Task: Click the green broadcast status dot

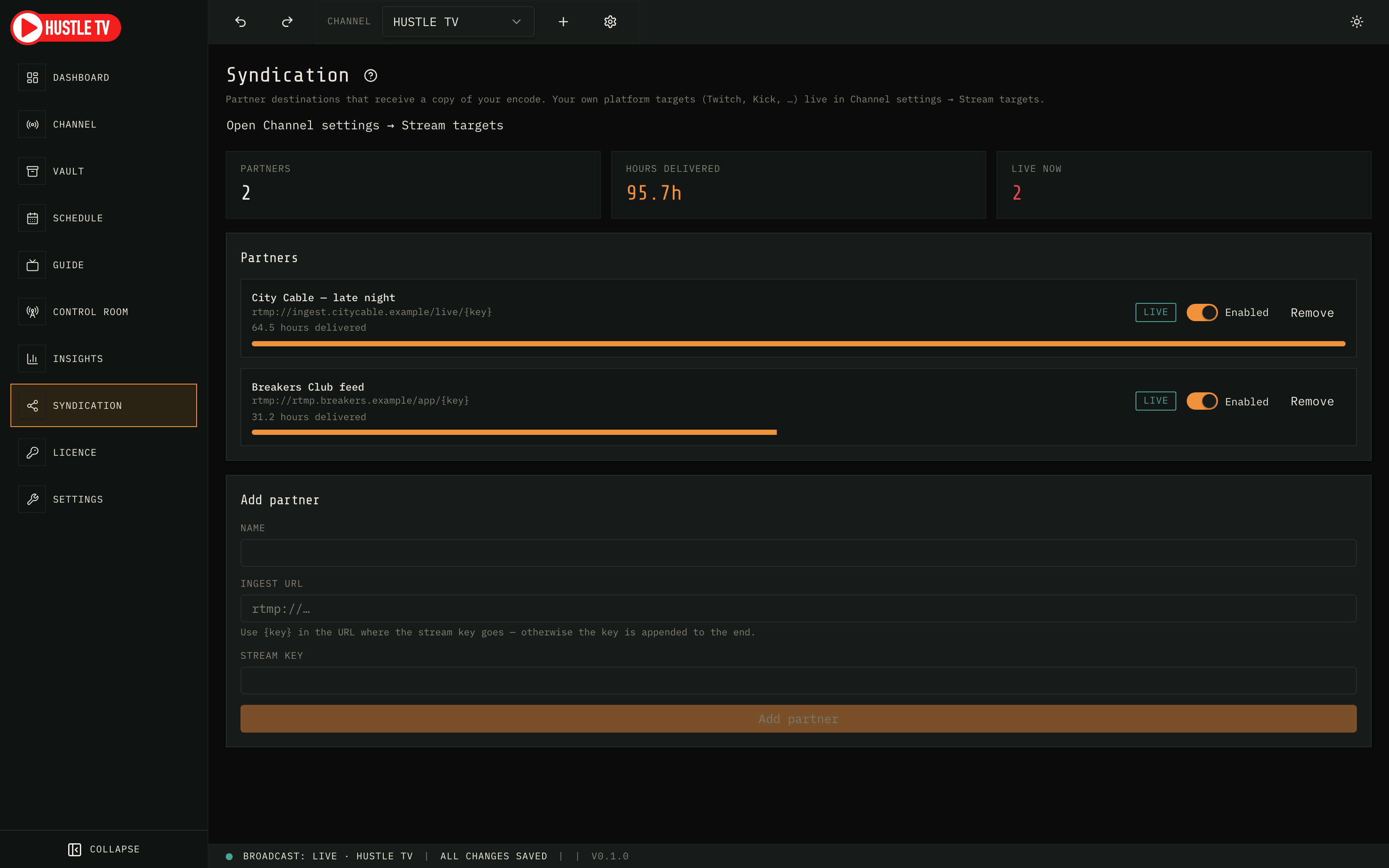Action: tap(229, 857)
